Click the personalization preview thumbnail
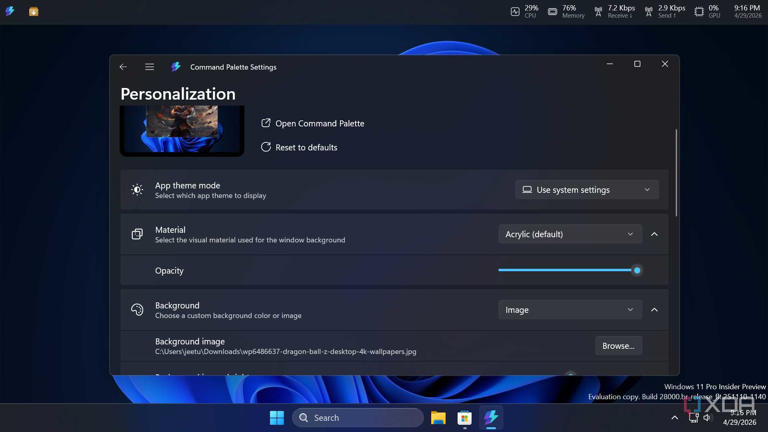 [x=182, y=130]
